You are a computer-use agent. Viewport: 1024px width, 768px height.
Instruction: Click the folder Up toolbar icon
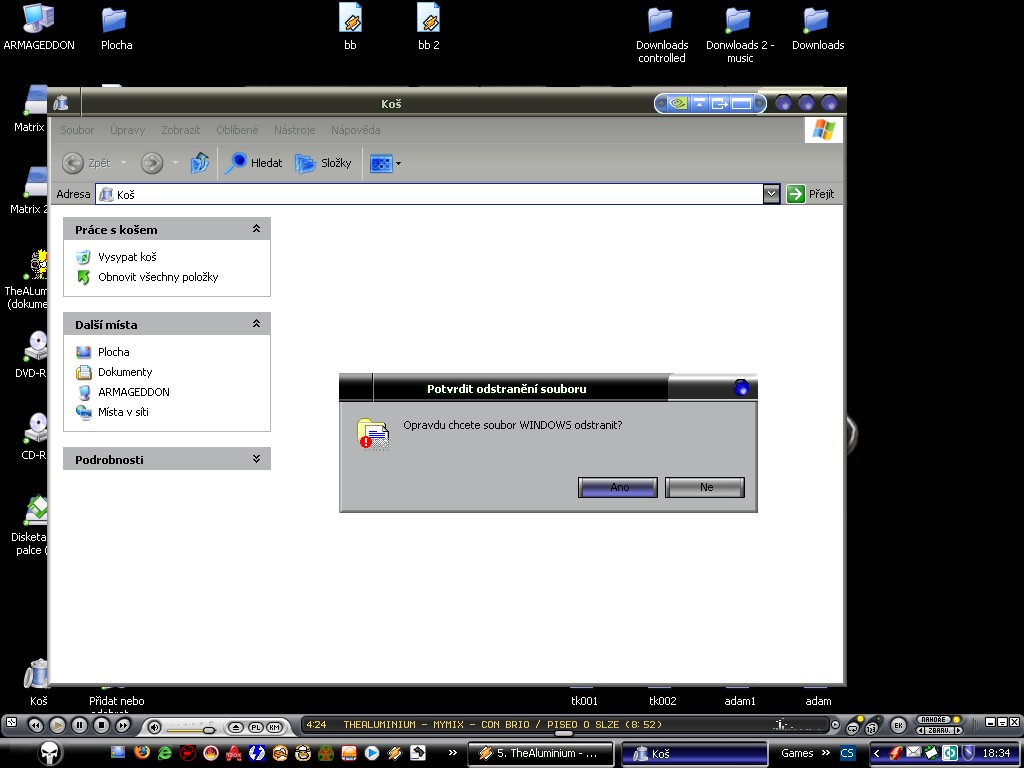click(x=199, y=163)
